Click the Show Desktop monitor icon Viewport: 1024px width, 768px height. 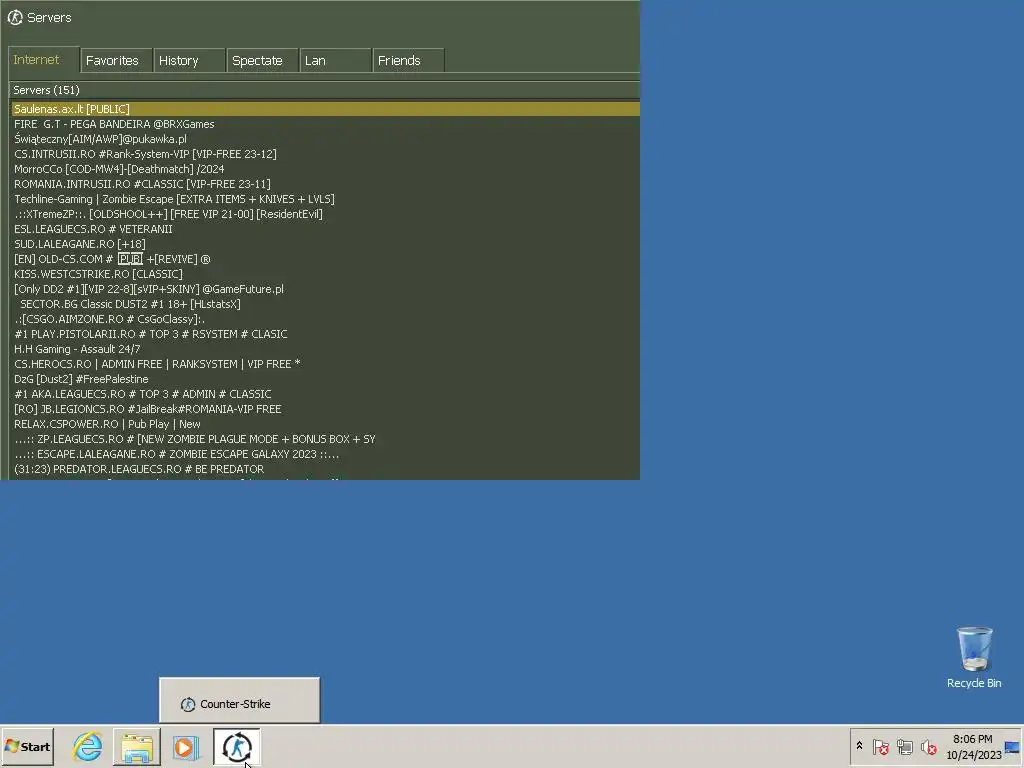pos(1014,746)
